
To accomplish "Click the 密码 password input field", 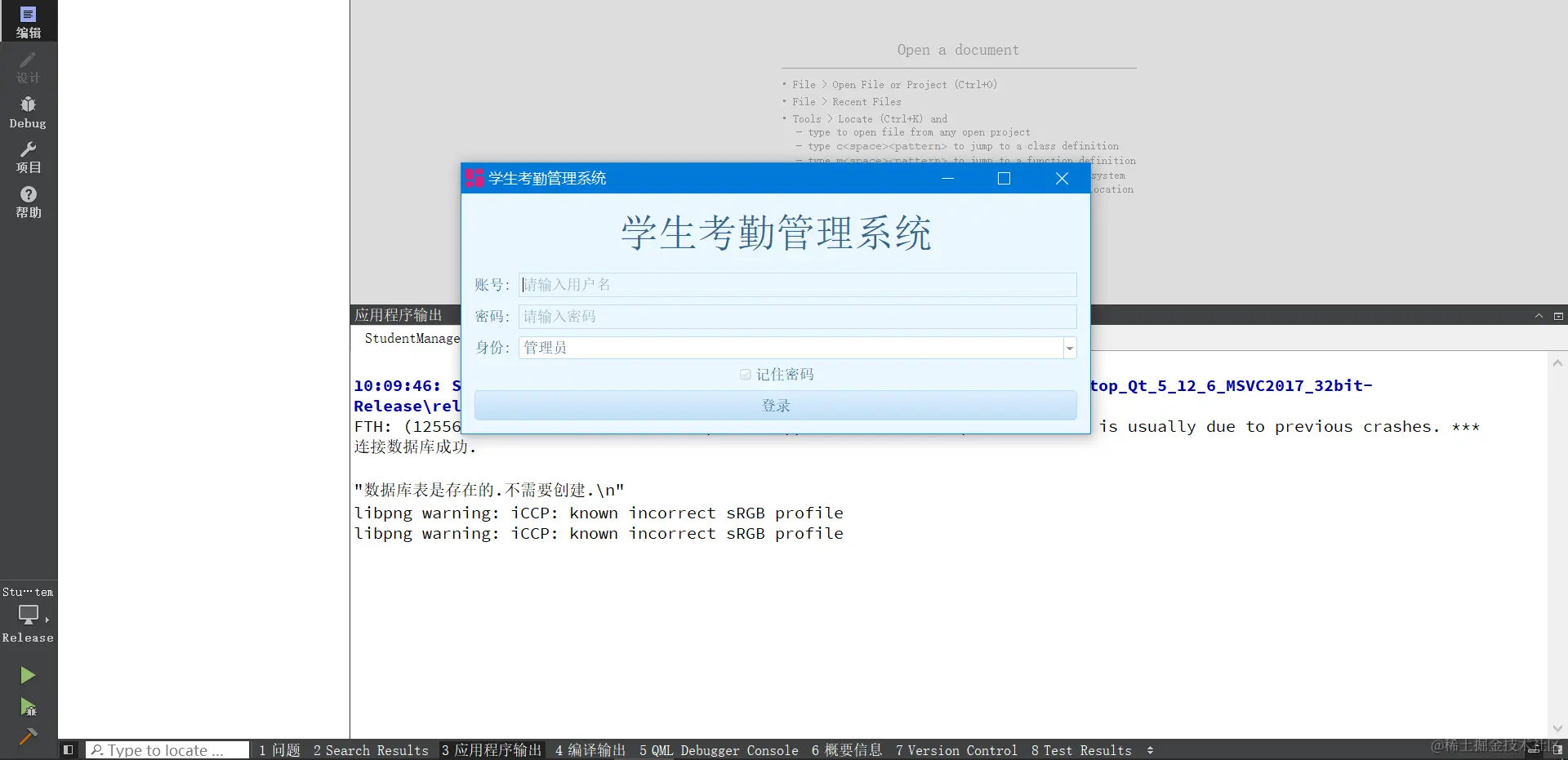I will (x=797, y=316).
